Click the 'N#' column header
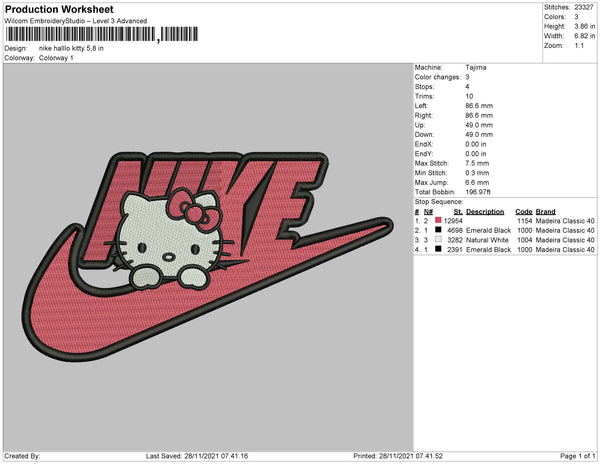Image resolution: width=600 pixels, height=464 pixels. point(428,212)
